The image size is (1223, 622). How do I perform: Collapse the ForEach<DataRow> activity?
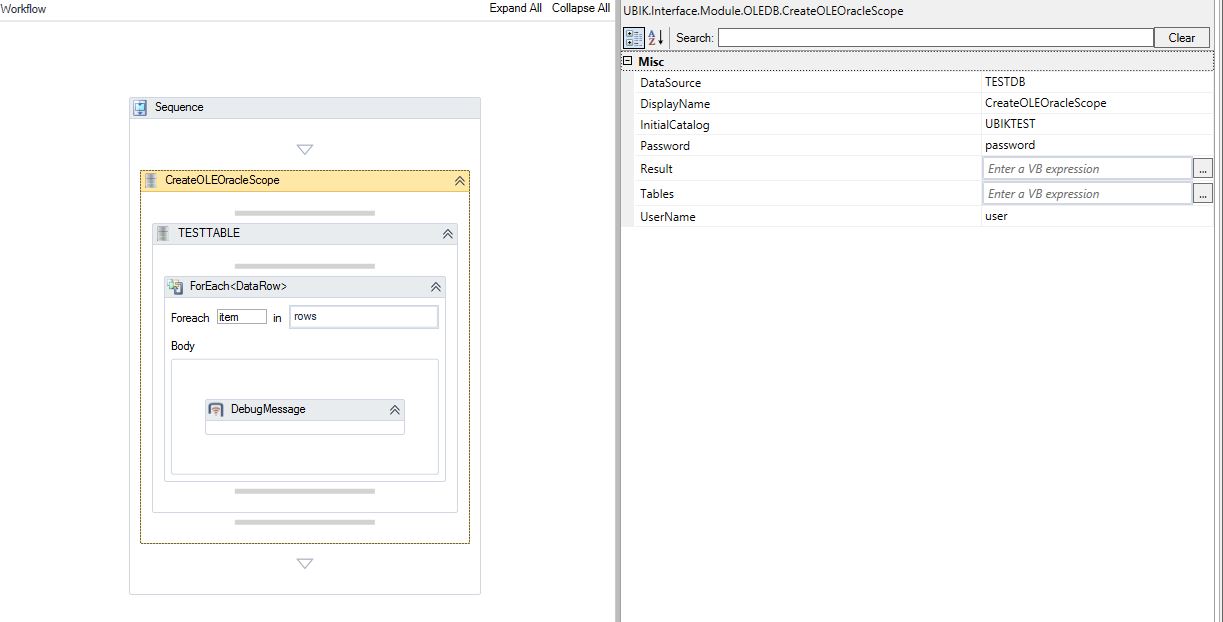[x=436, y=287]
